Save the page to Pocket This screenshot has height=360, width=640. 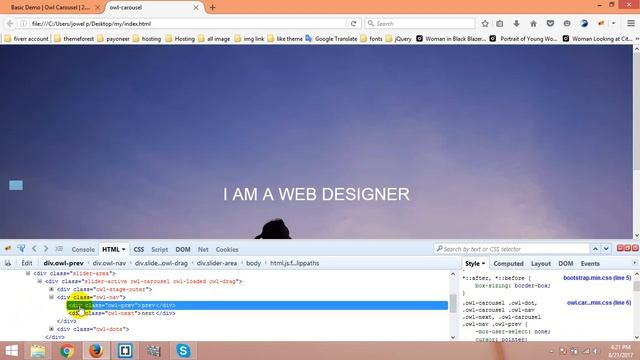click(550, 24)
